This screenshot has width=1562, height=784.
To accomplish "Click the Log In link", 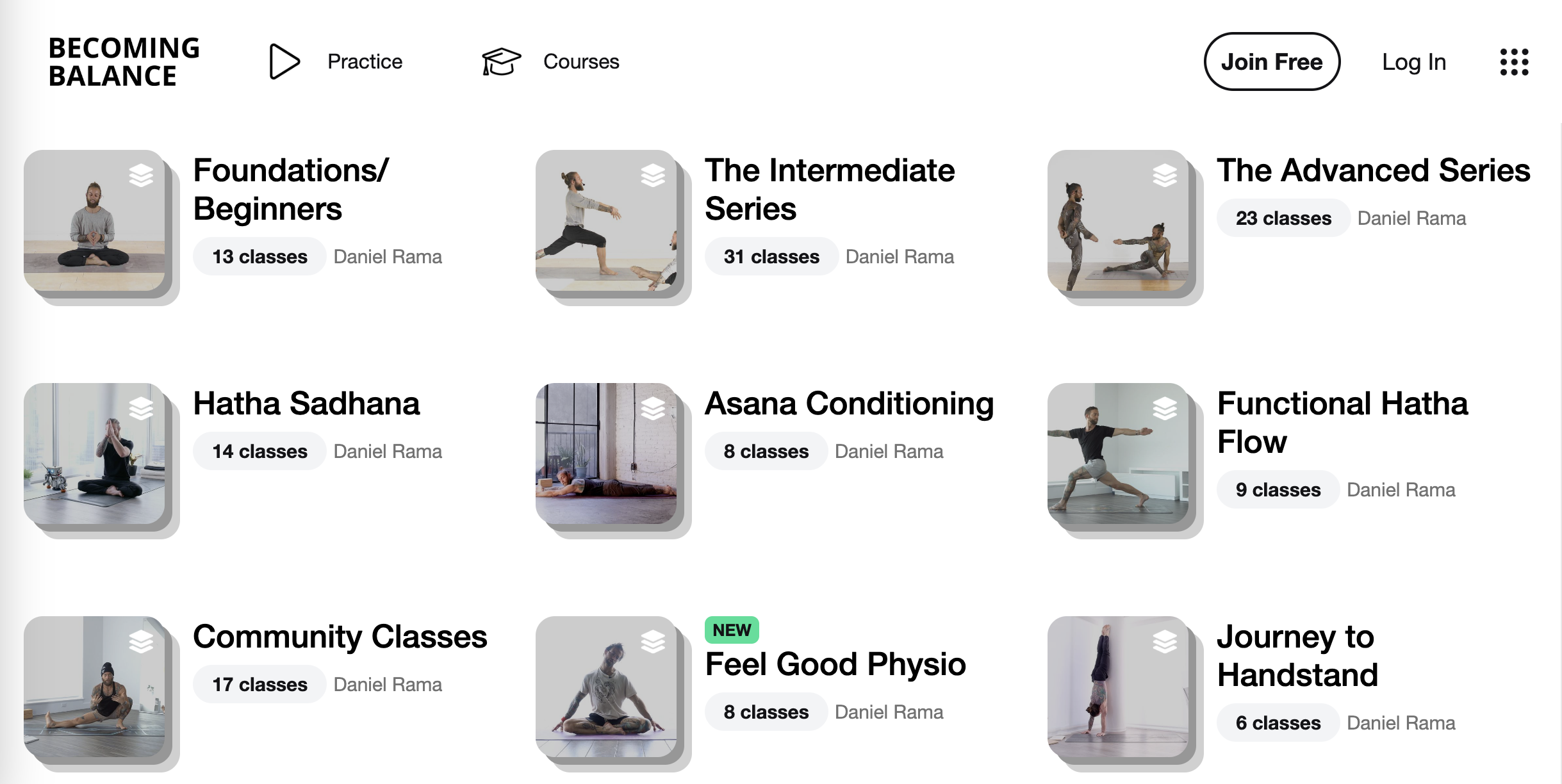I will coord(1414,62).
